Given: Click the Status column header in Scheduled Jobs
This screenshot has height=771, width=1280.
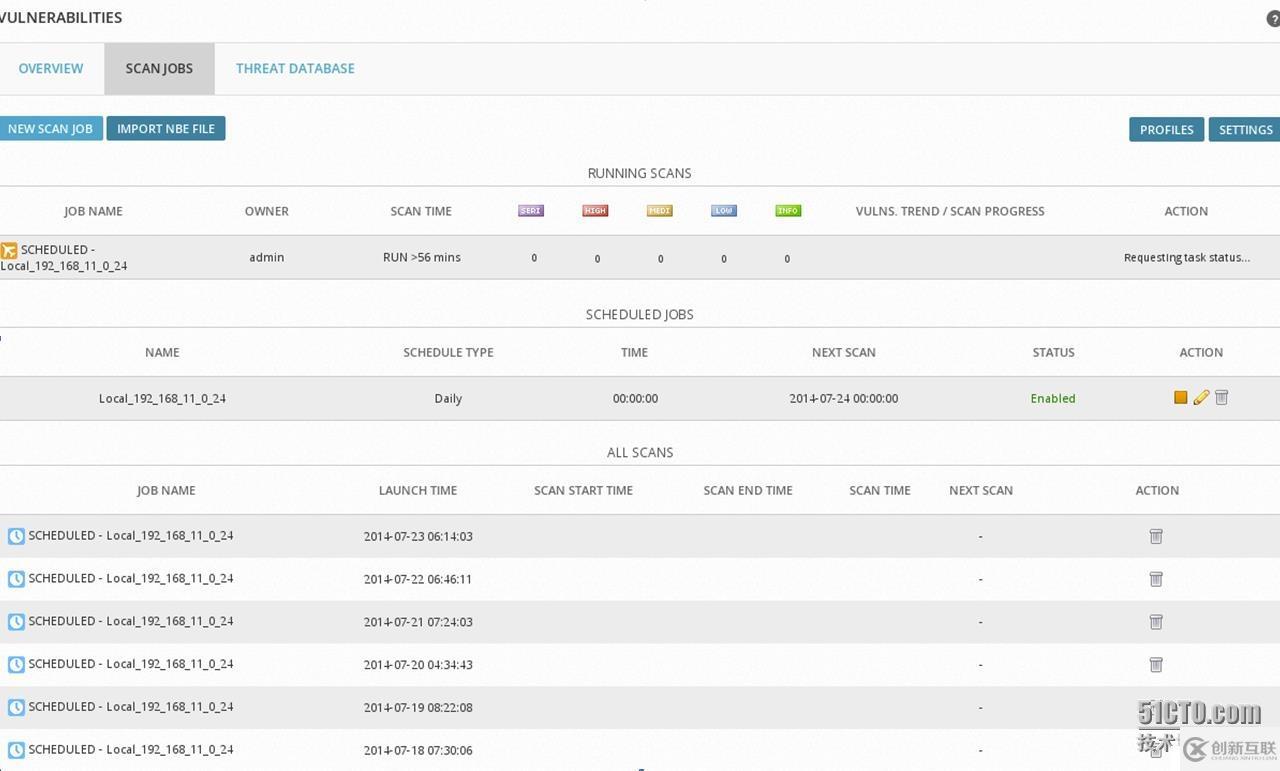Looking at the screenshot, I should (1053, 352).
